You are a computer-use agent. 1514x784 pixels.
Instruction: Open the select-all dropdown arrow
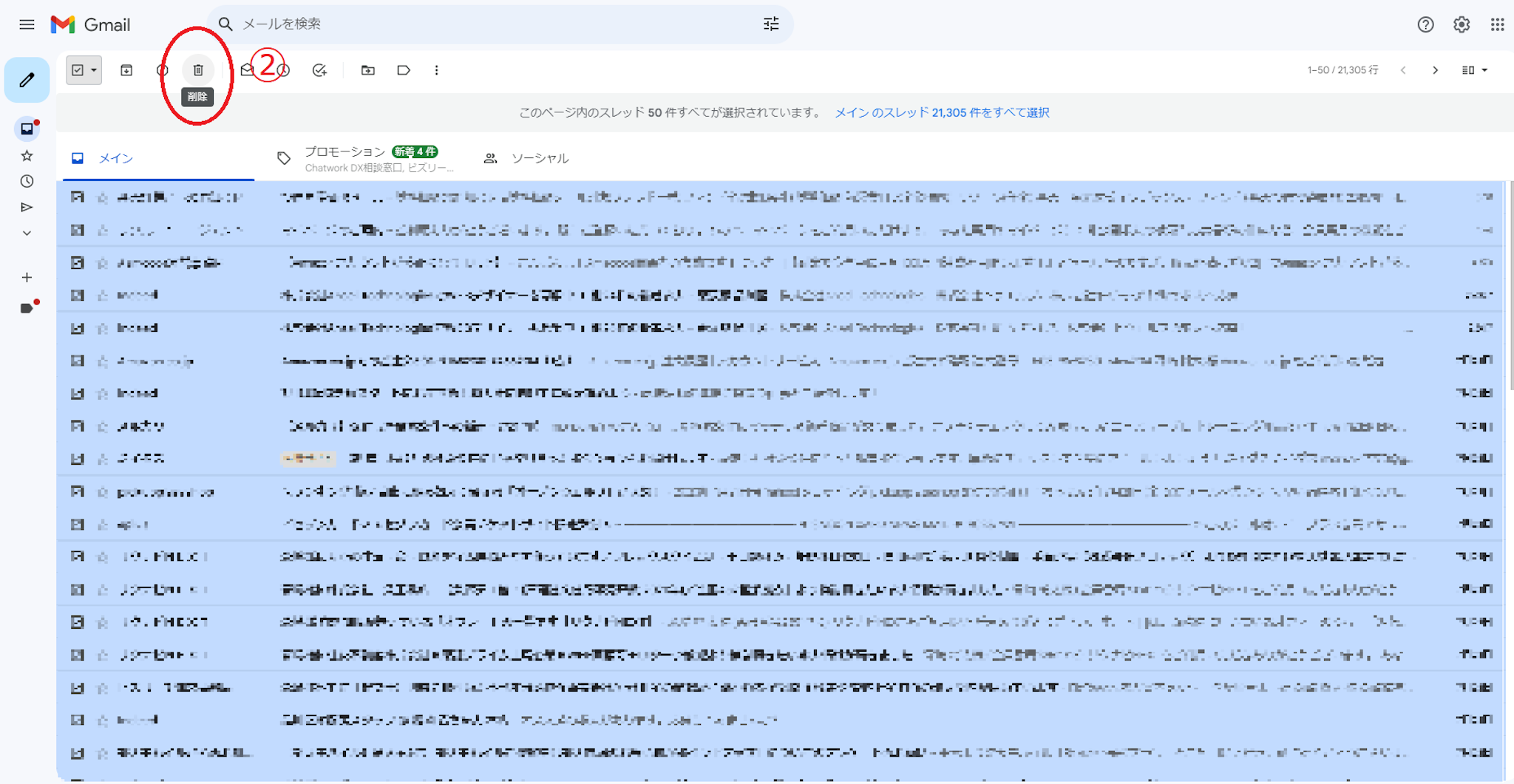coord(94,70)
